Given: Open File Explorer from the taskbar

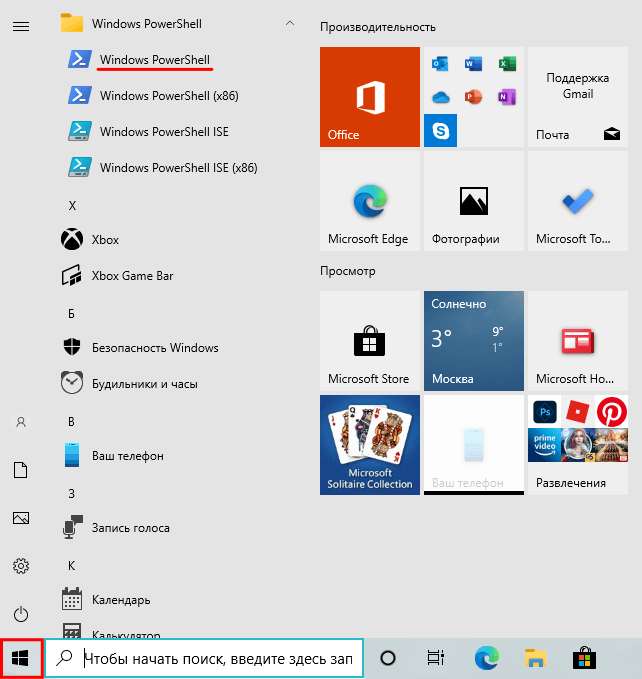Looking at the screenshot, I should click(x=536, y=658).
